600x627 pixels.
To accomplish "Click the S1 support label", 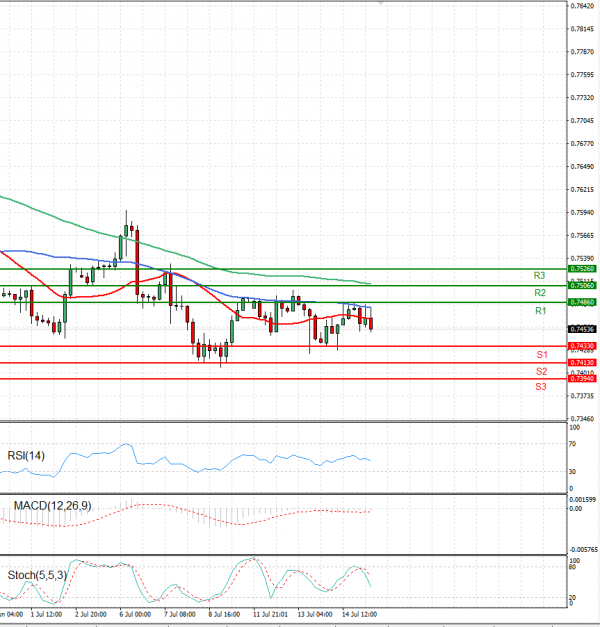I will pos(542,355).
